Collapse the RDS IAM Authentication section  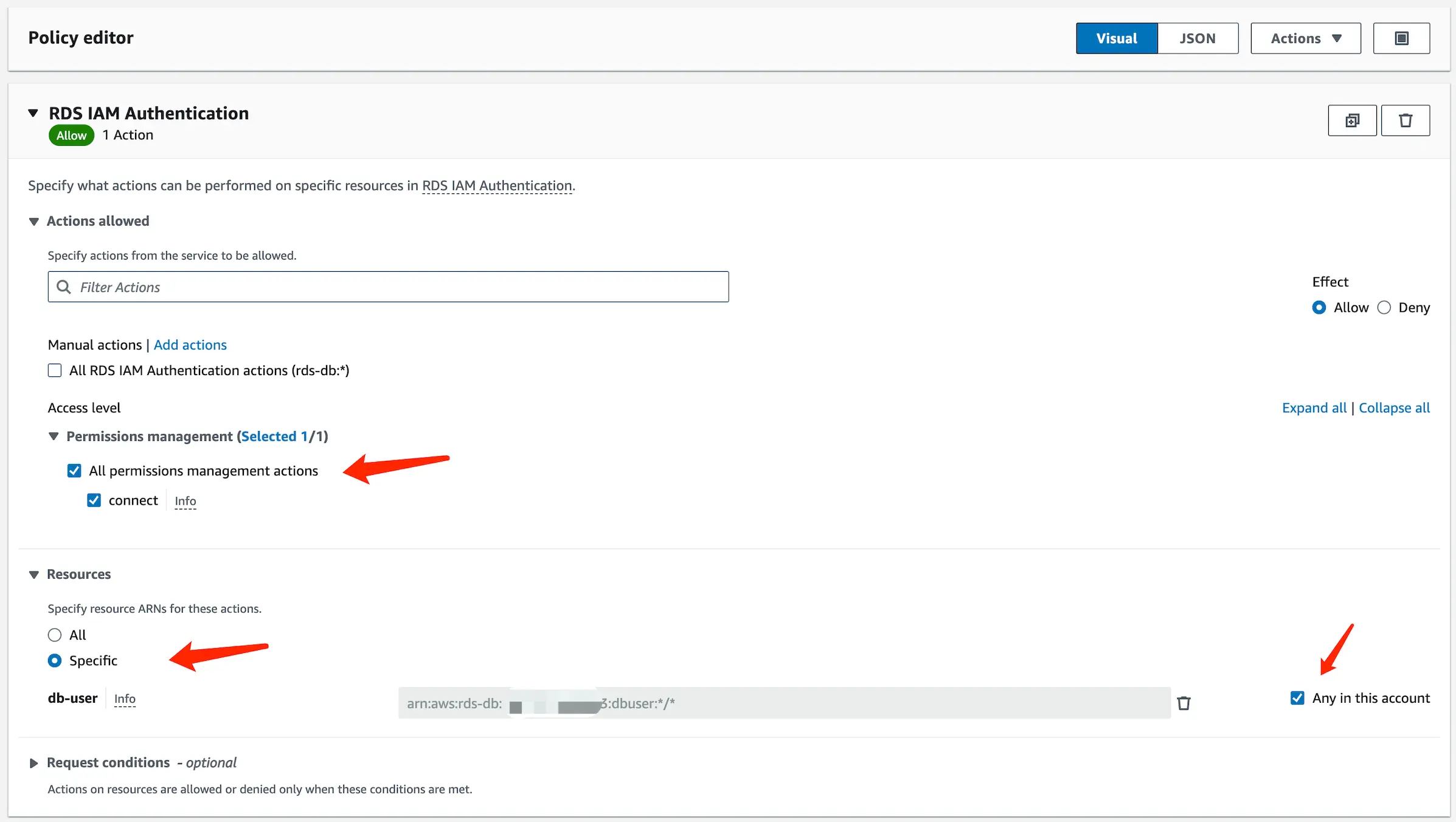pos(33,113)
